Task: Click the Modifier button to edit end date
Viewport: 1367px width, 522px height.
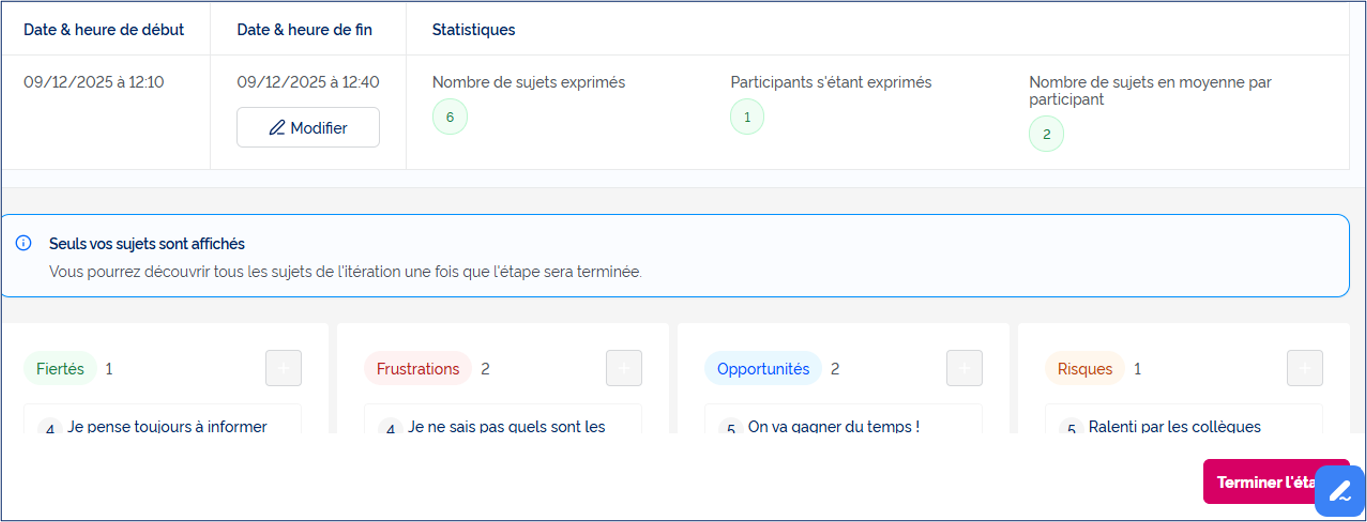Action: tap(308, 128)
